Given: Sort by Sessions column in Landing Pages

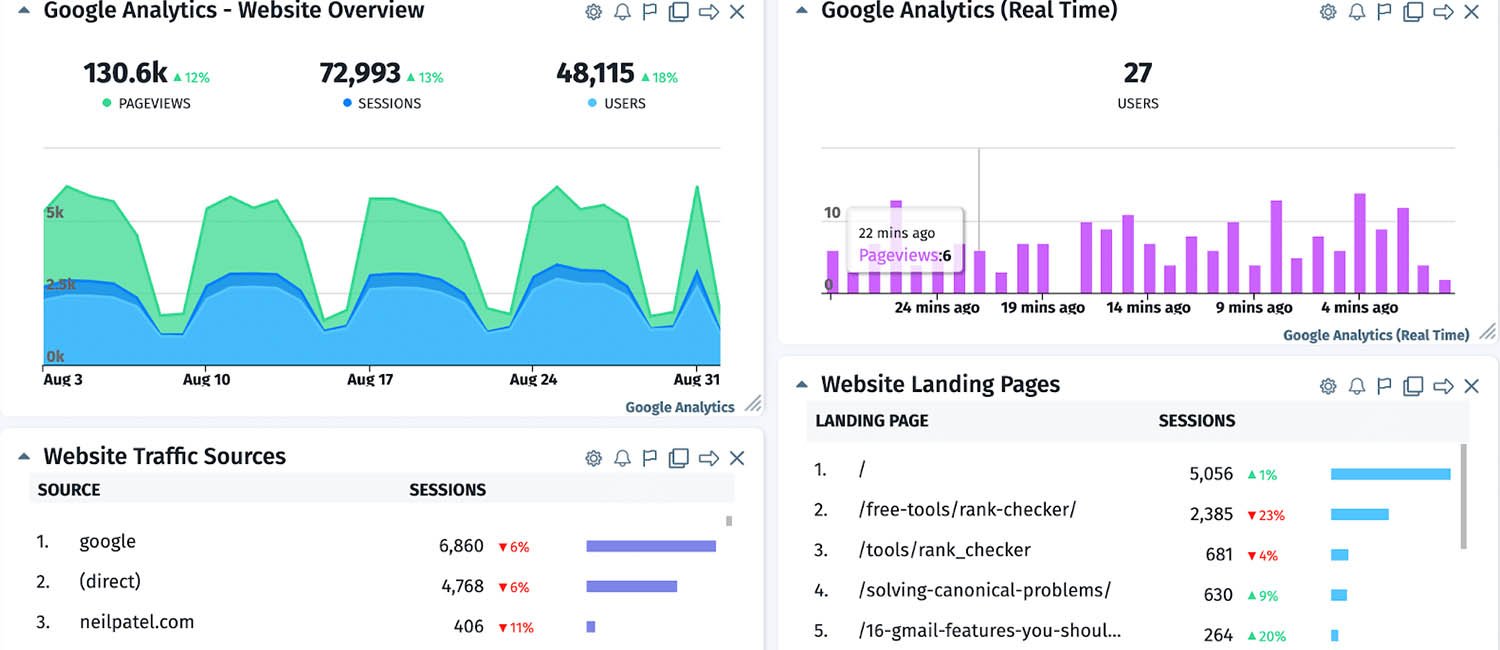Looking at the screenshot, I should tap(1196, 421).
